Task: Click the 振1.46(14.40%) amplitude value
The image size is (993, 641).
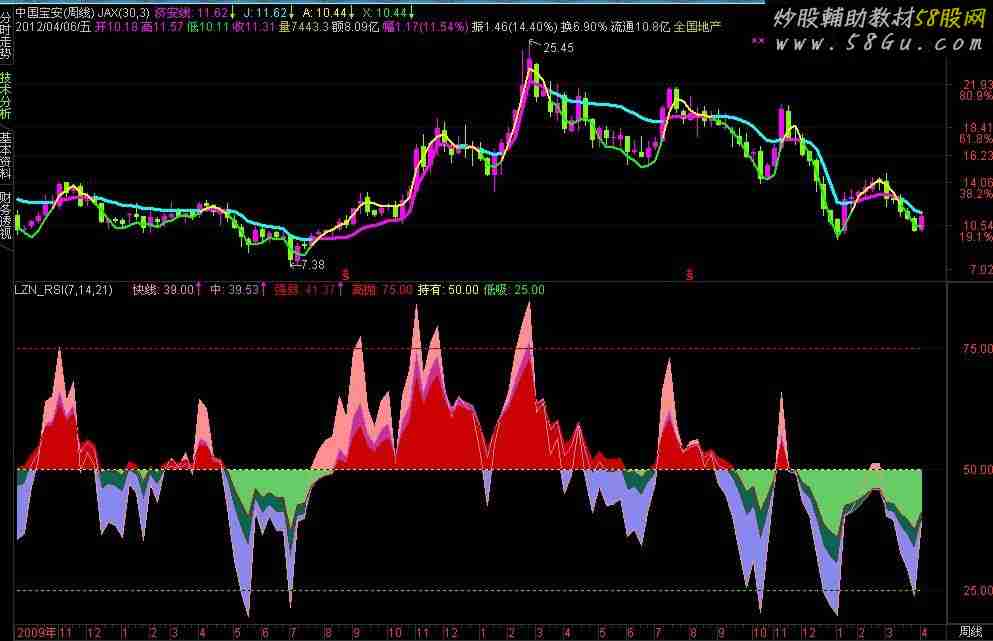Action: 514,27
